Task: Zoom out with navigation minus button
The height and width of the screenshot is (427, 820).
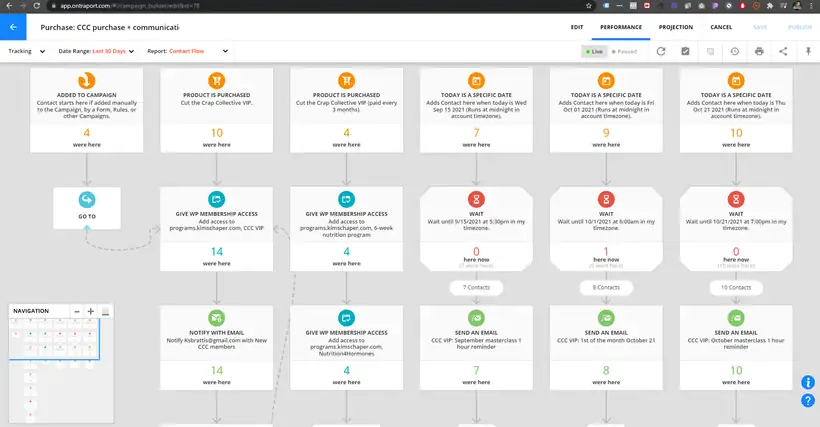Action: click(x=77, y=311)
